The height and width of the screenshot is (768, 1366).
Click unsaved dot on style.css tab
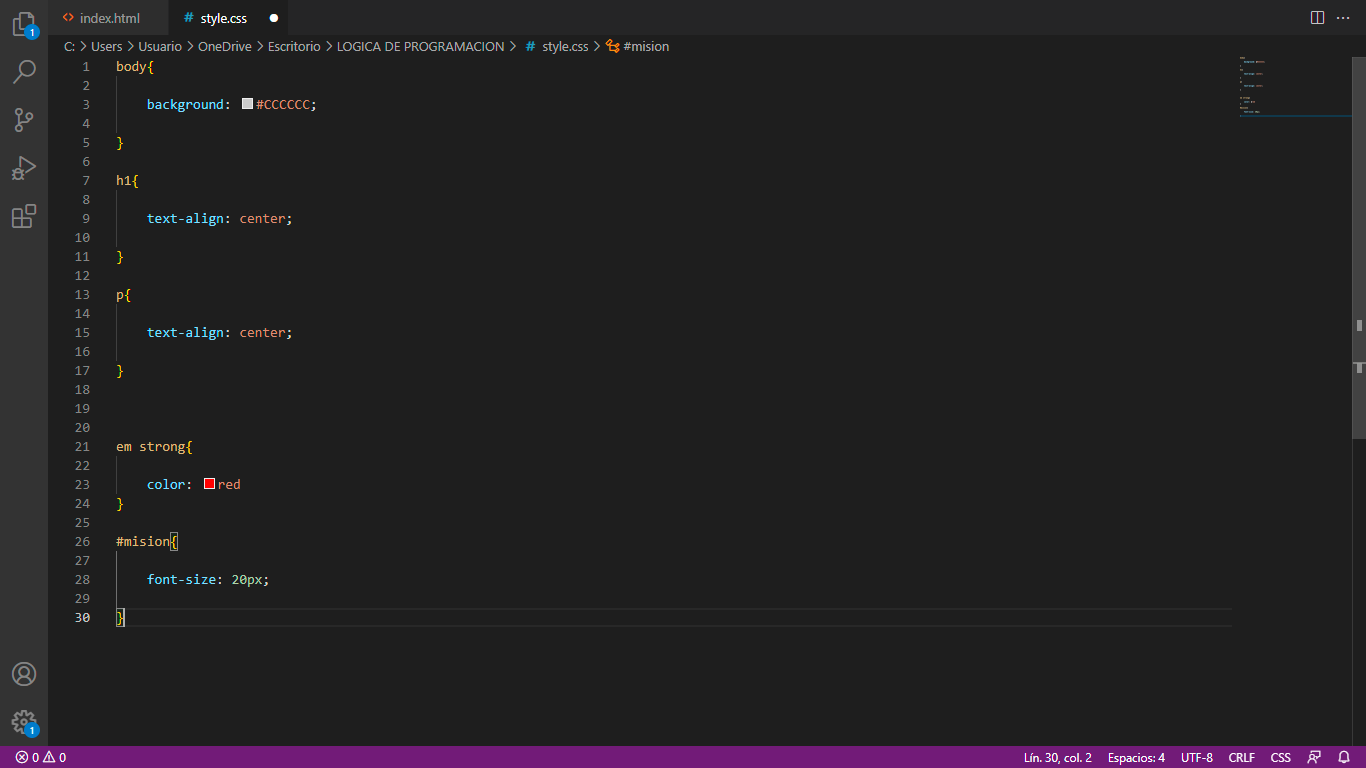coord(274,18)
